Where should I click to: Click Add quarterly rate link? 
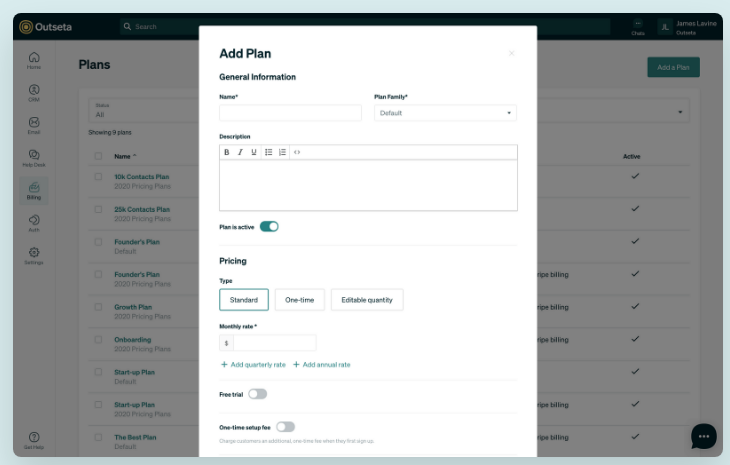pyautogui.click(x=253, y=364)
